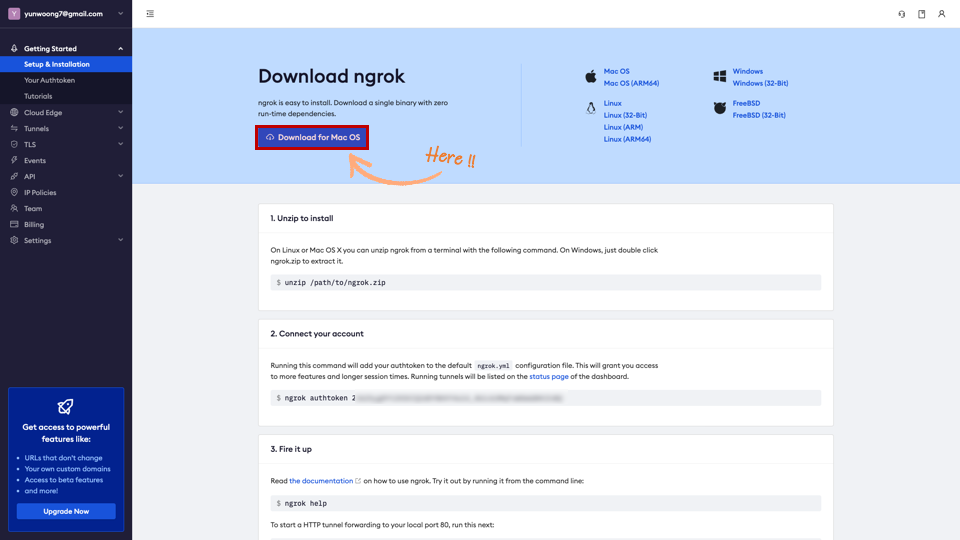This screenshot has height=540, width=960.
Task: Click the Linux (ARM64) link
Action: tap(627, 140)
